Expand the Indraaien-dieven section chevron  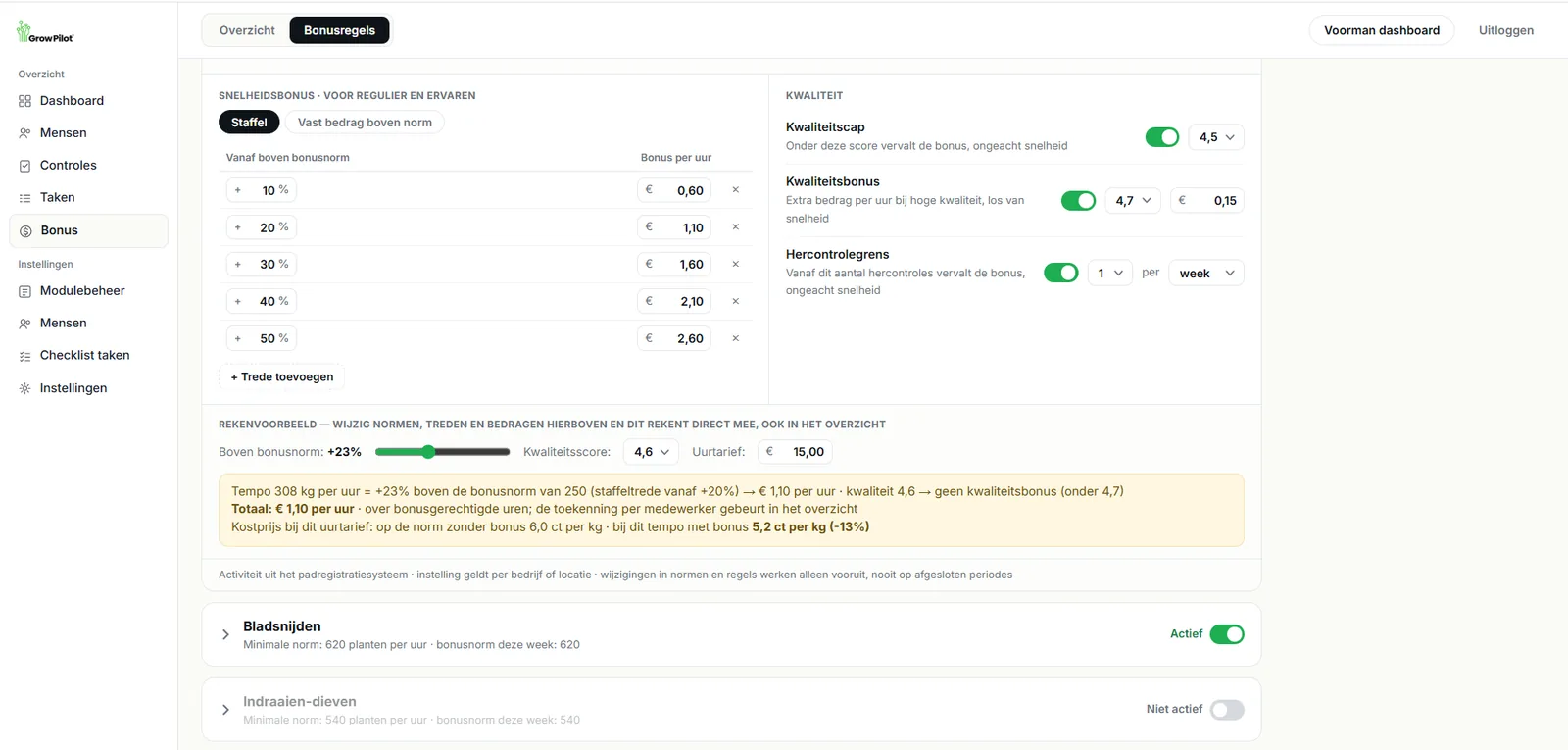pyautogui.click(x=225, y=710)
